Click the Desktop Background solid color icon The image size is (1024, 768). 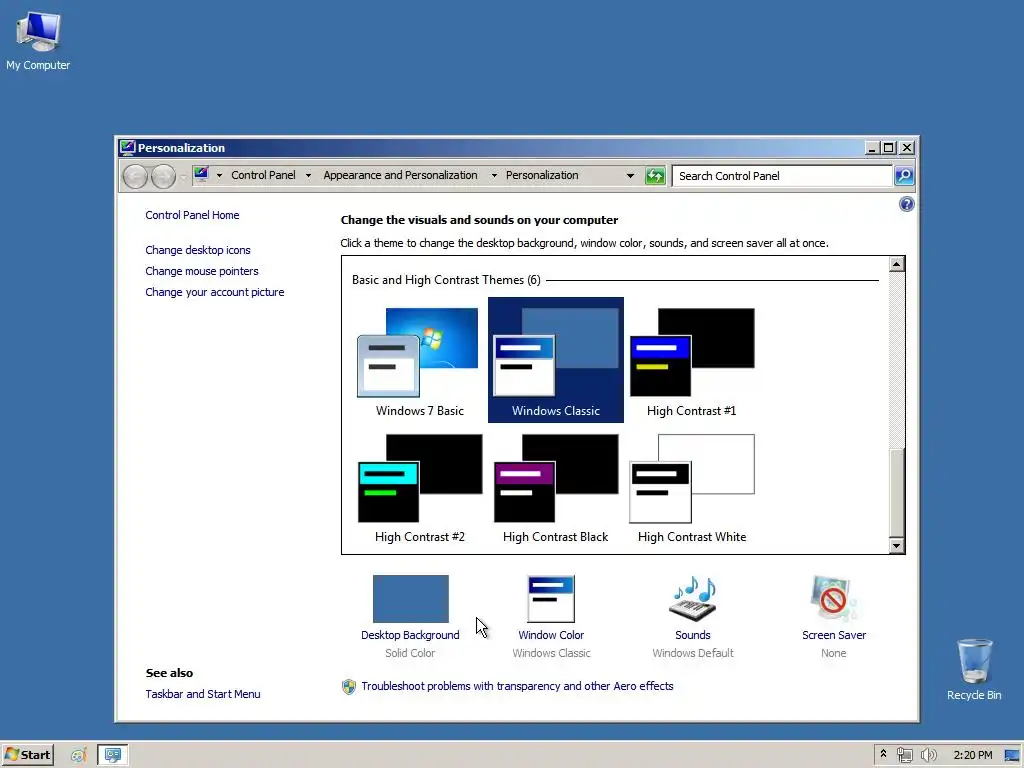pyautogui.click(x=411, y=599)
